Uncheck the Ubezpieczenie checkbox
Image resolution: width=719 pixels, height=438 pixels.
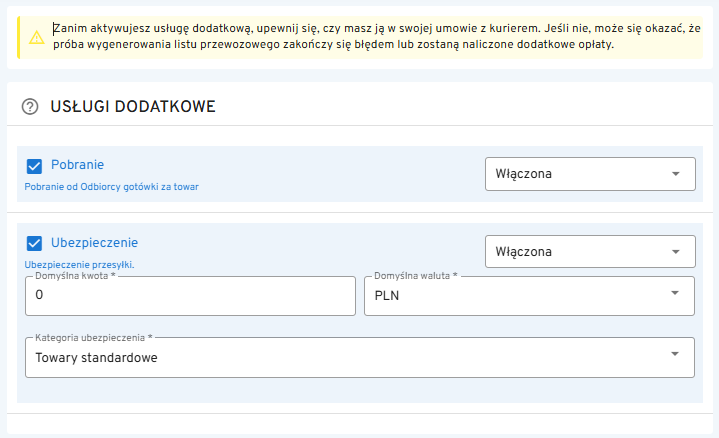click(34, 243)
